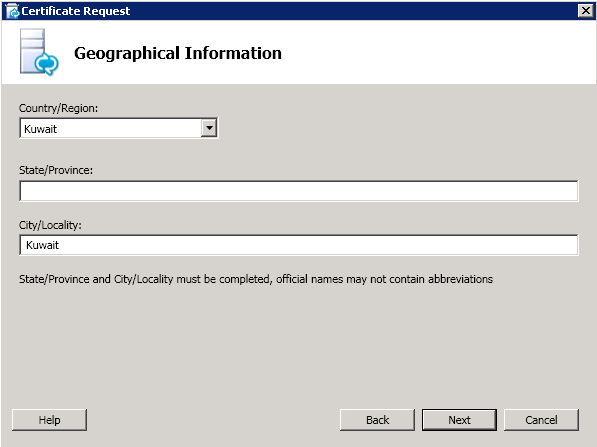Click the Geographical Information heading
Screen dimensions: 597x447
tap(178, 53)
